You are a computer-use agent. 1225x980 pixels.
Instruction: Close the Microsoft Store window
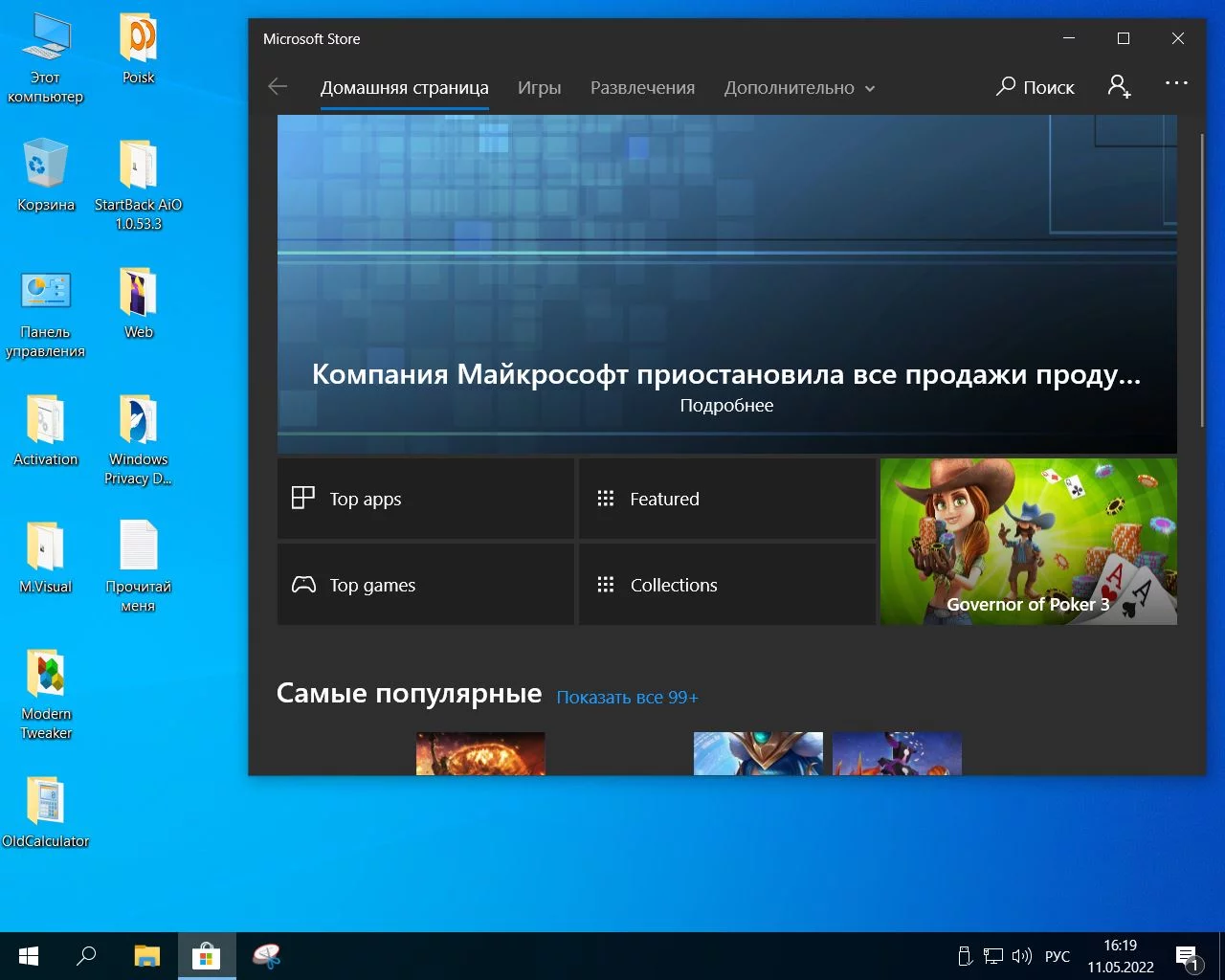[x=1178, y=38]
